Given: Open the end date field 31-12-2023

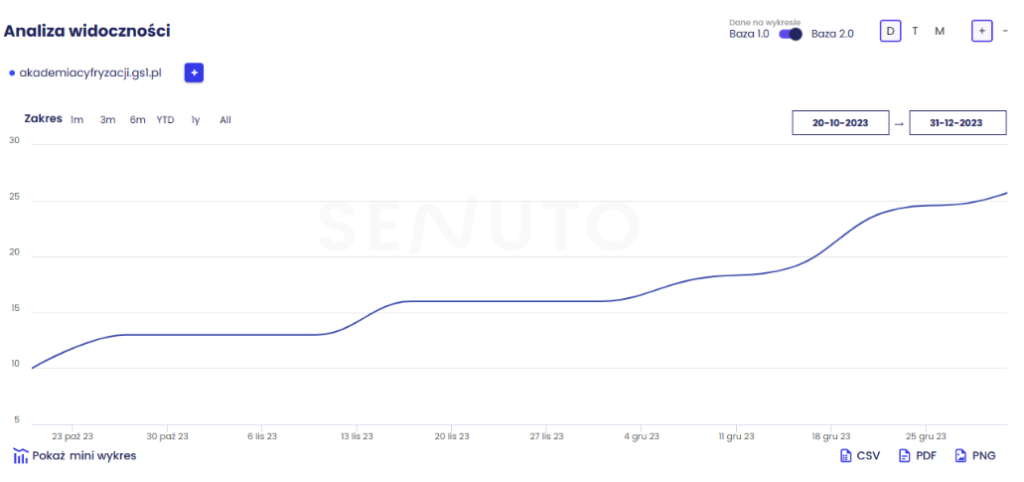Looking at the screenshot, I should (955, 123).
